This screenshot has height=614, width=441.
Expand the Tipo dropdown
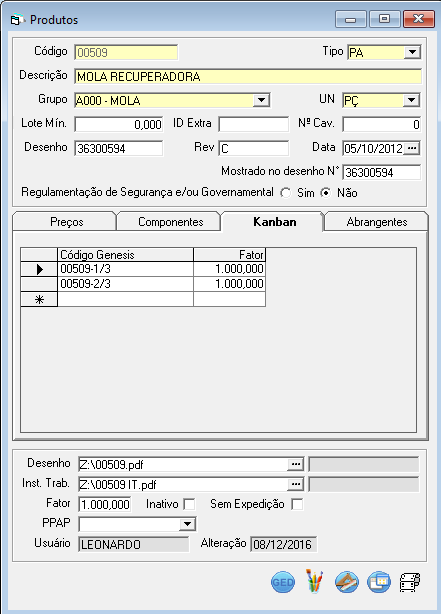coord(412,52)
